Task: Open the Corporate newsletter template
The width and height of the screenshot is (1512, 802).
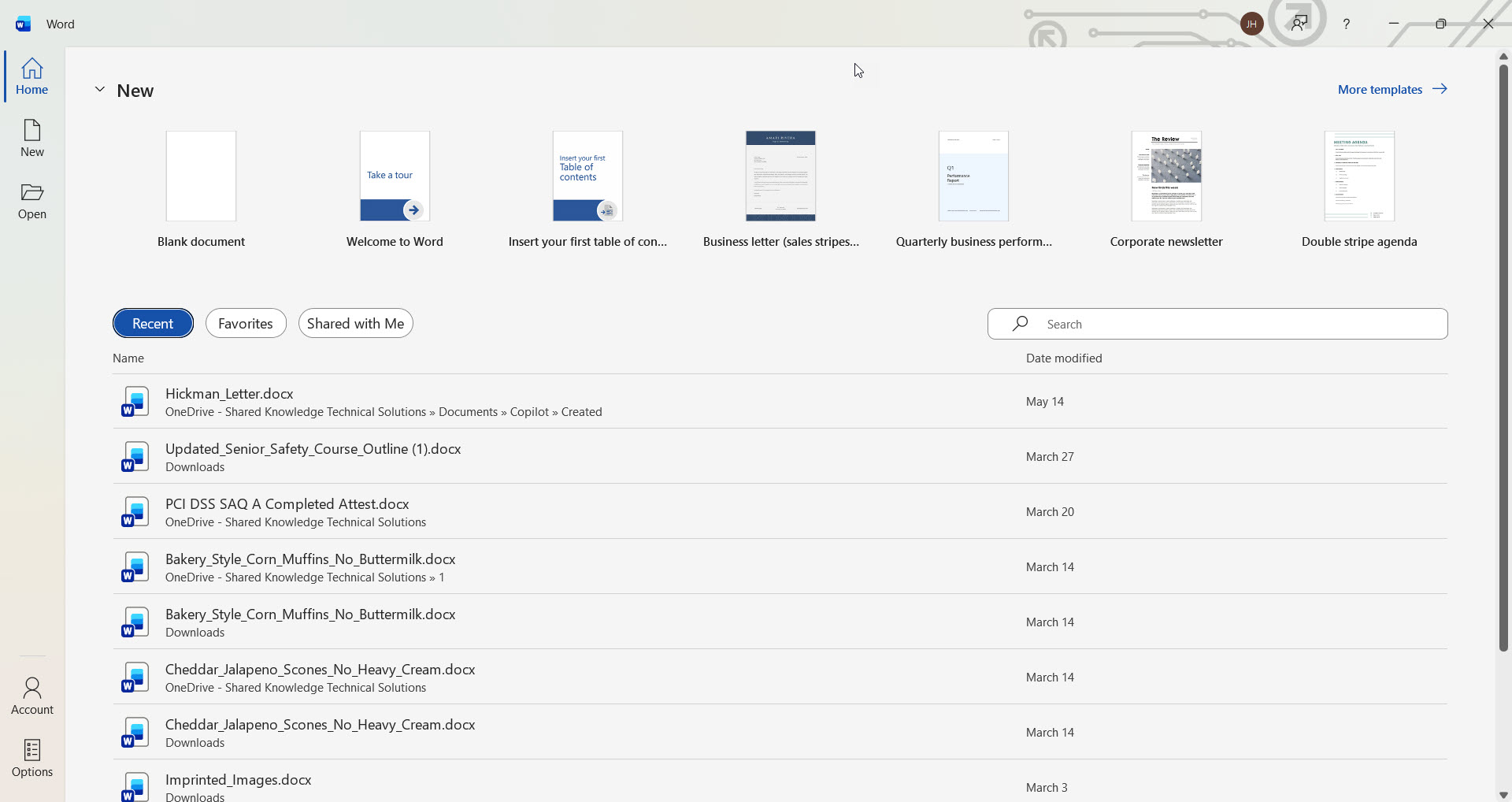Action: (1166, 190)
